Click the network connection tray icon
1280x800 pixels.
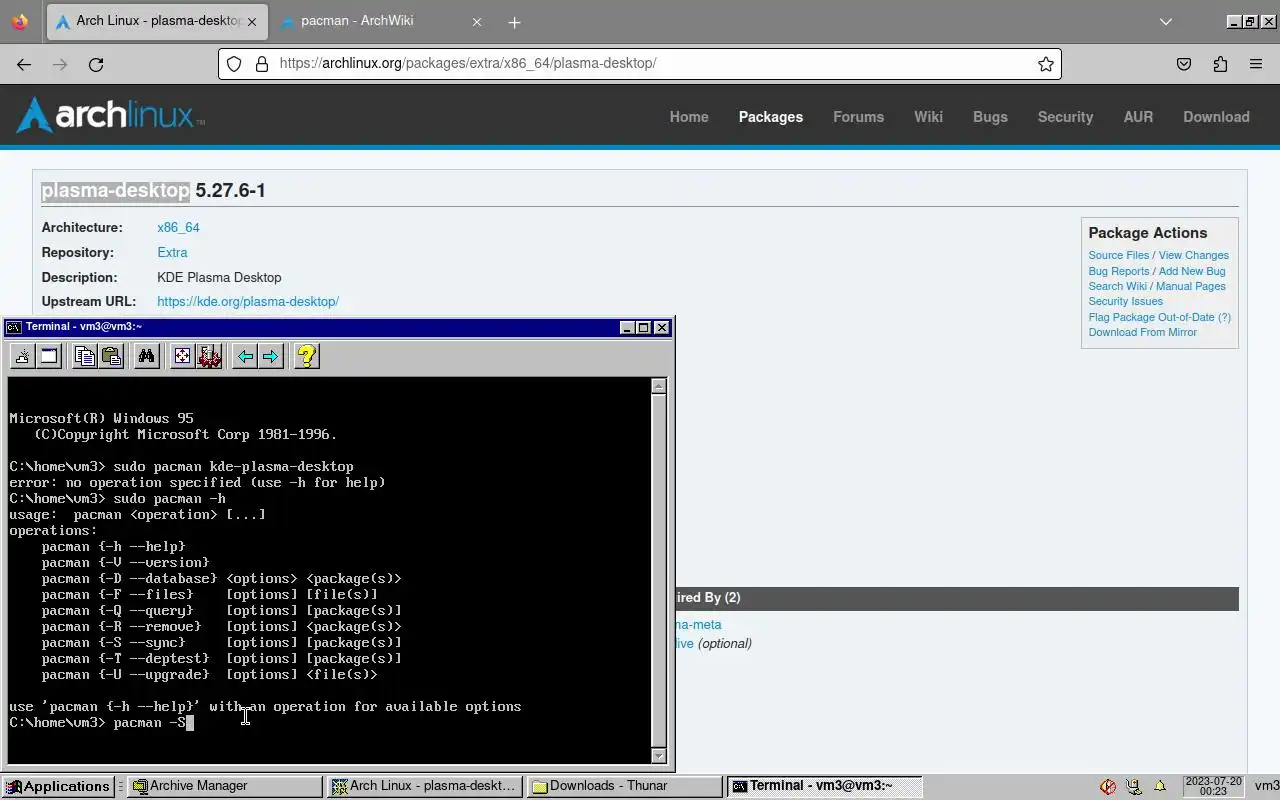tap(1134, 786)
